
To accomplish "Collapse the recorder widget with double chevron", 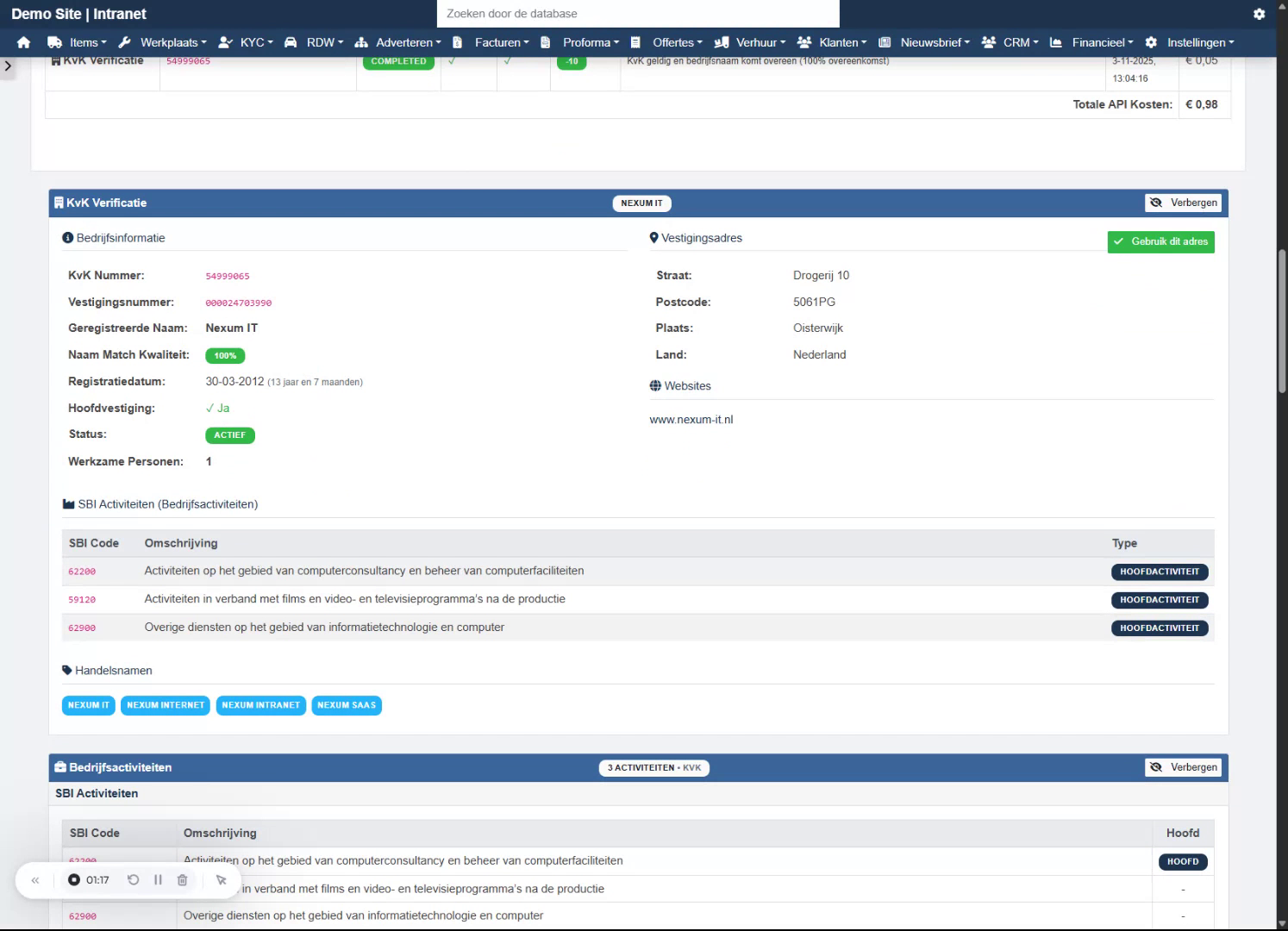I will [35, 880].
